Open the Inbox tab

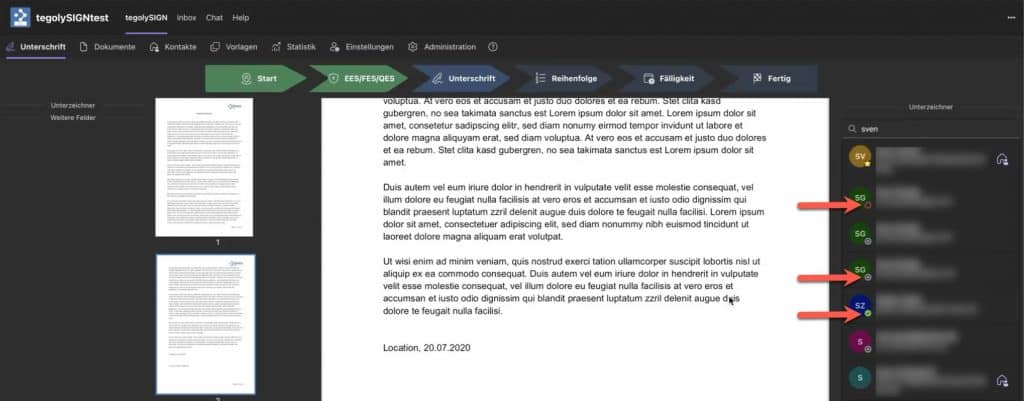(186, 18)
